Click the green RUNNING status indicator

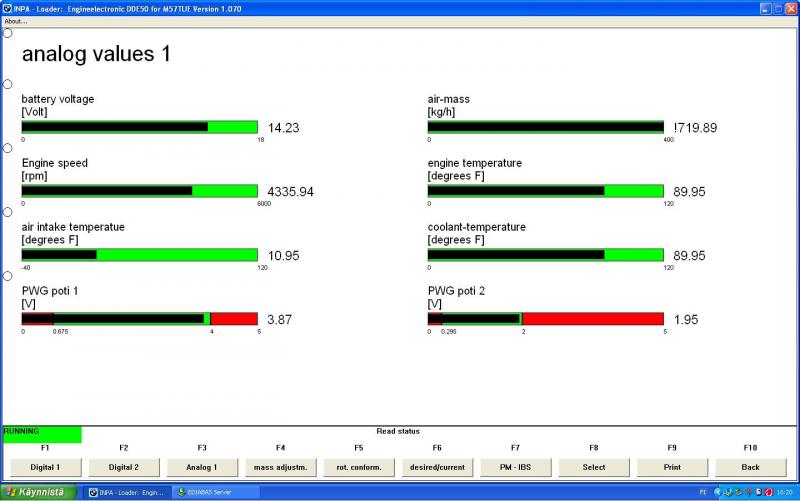(x=42, y=435)
